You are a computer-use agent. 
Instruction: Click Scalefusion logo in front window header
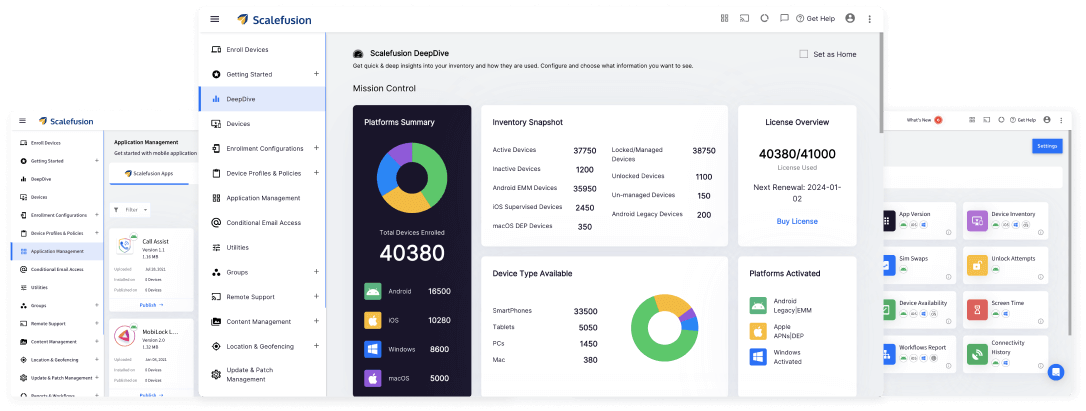274,19
